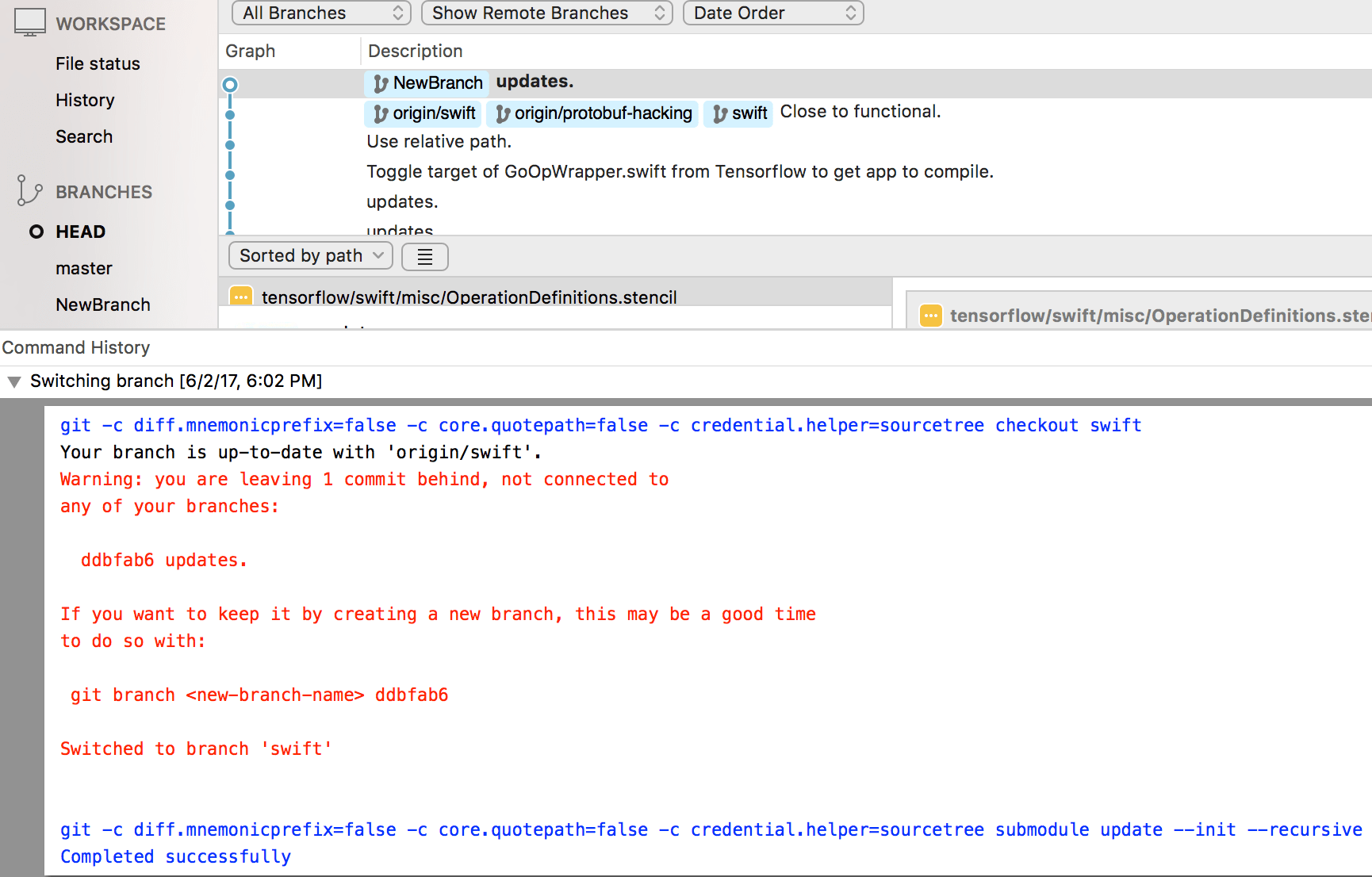Image resolution: width=1372 pixels, height=877 pixels.
Task: Open the Date Order dropdown
Action: (x=773, y=13)
